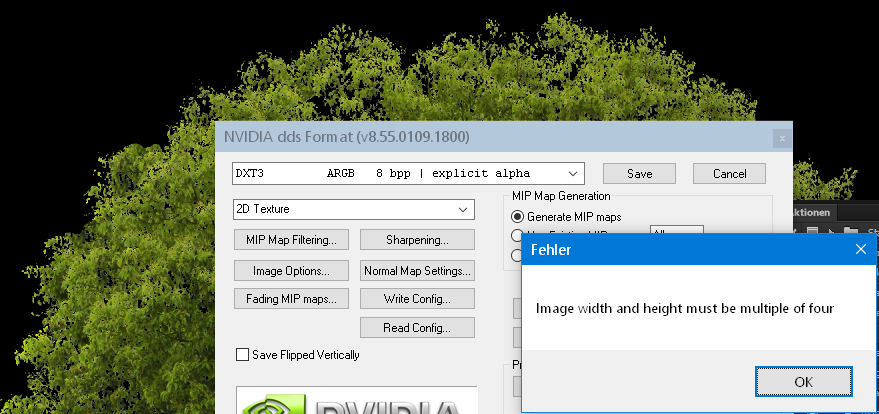Screen dimensions: 879x414
Task: Click the Save button in the dds dialog
Action: [x=640, y=174]
